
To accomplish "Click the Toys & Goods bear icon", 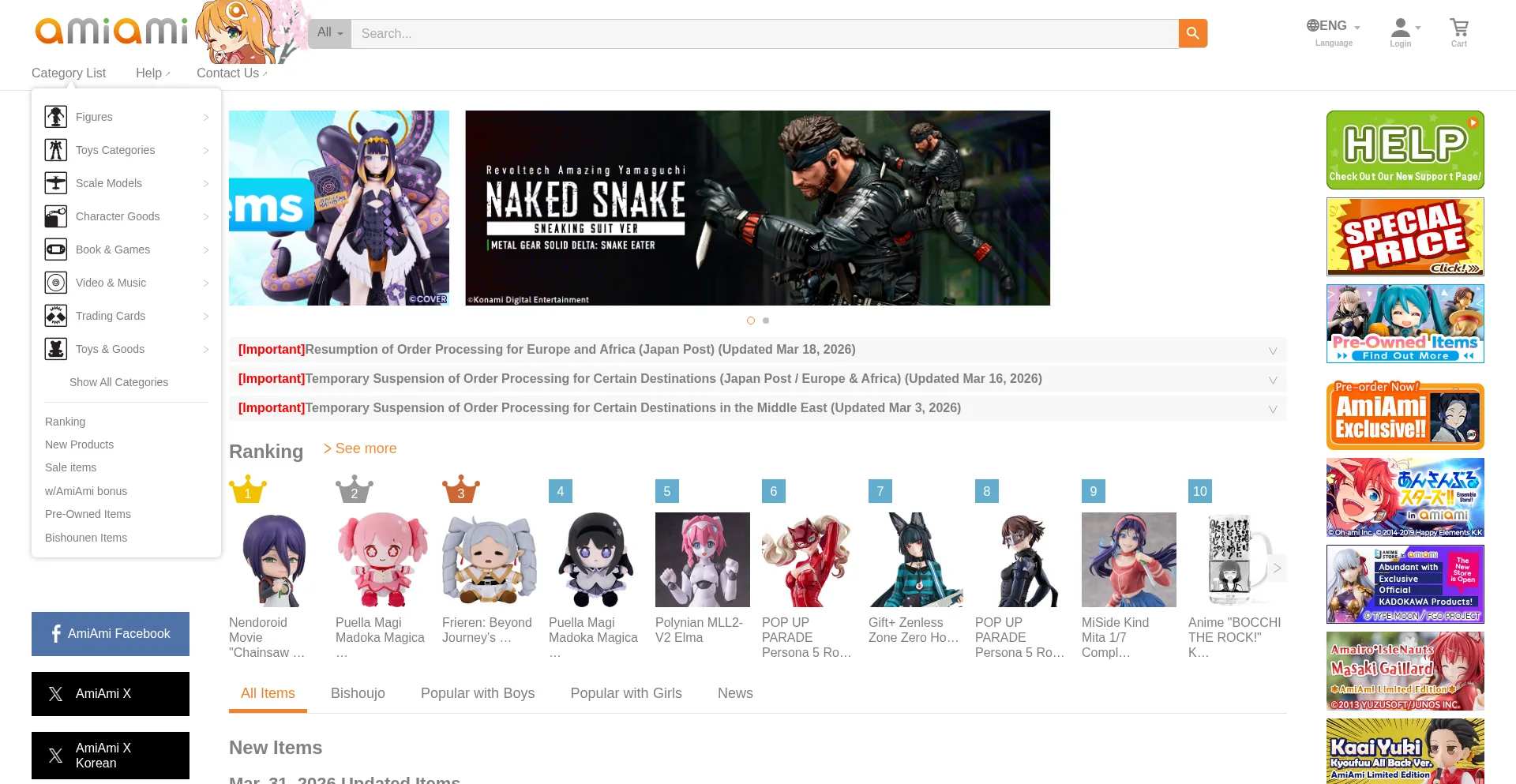I will [x=56, y=349].
